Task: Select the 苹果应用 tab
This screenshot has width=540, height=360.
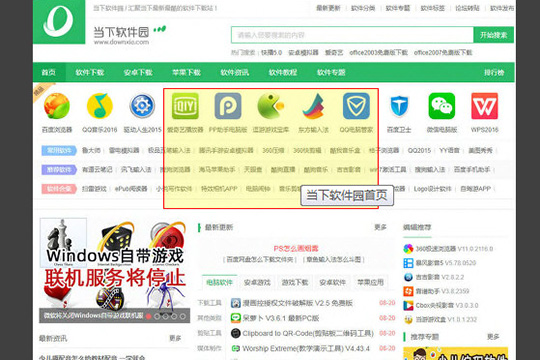Action: [370, 282]
